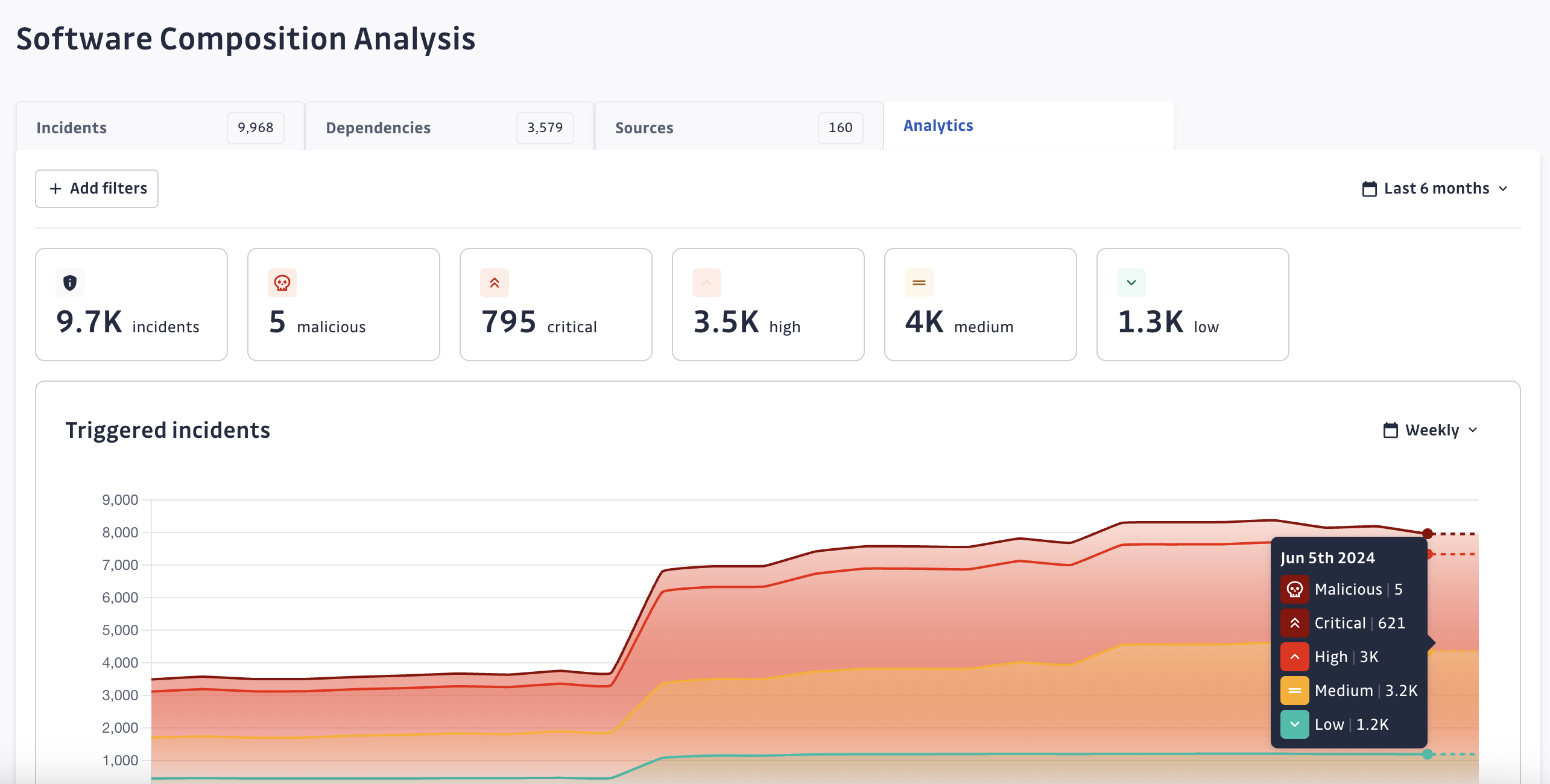Click the equals icon on medium card
The image size is (1550, 784).
(x=919, y=283)
